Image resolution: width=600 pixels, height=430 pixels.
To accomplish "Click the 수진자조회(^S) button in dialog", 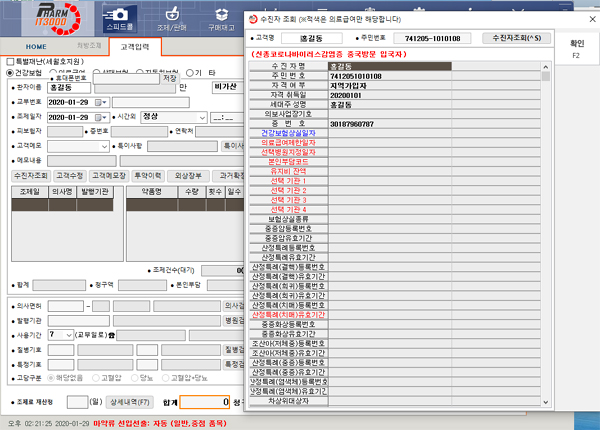I will [517, 38].
